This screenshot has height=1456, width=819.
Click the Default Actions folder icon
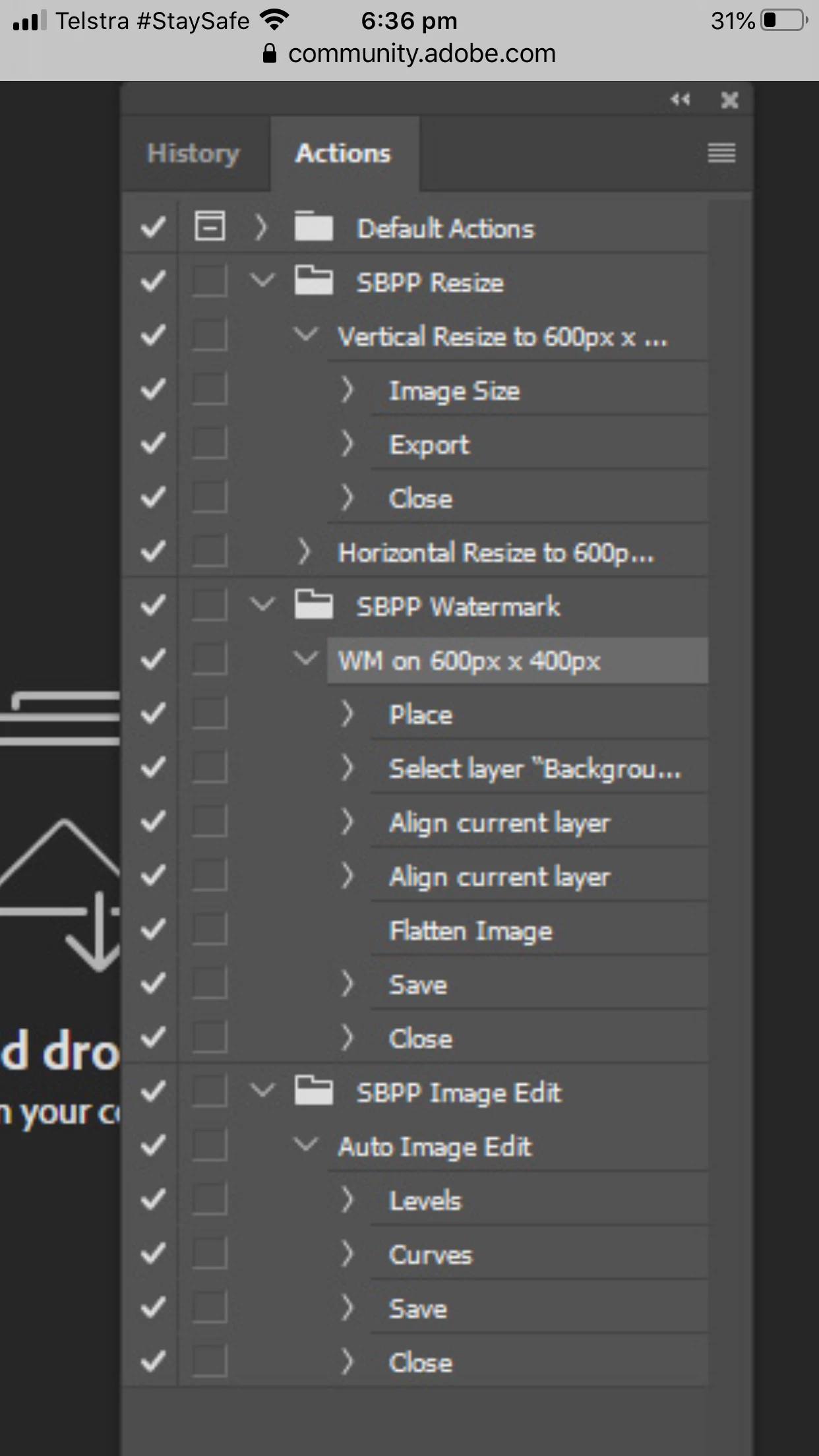tap(313, 227)
